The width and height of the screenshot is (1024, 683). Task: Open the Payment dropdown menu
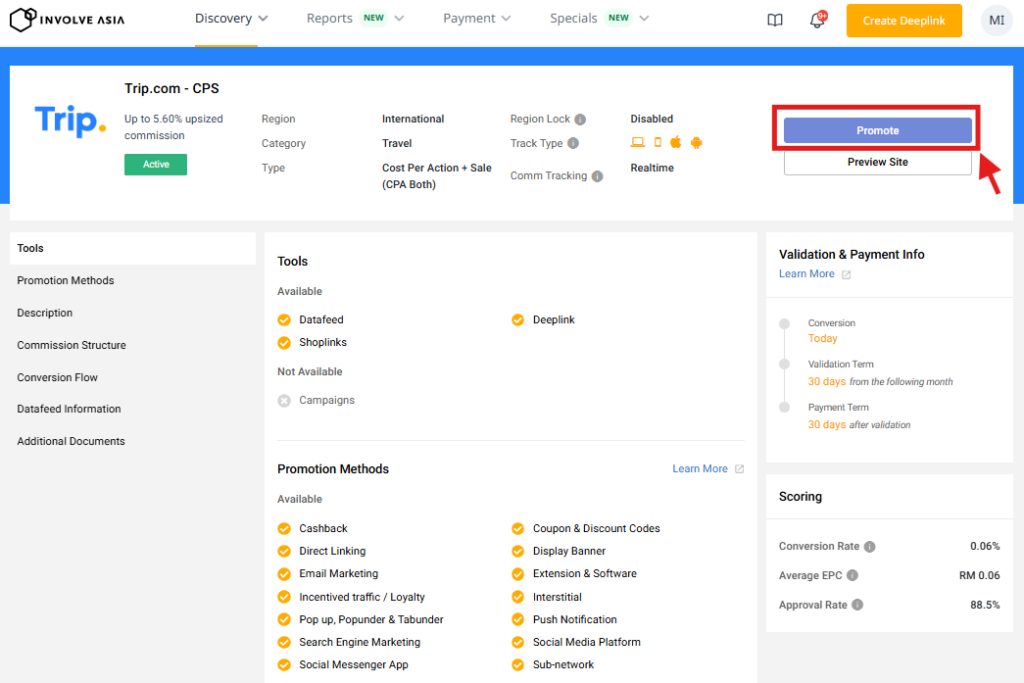pyautogui.click(x=477, y=19)
